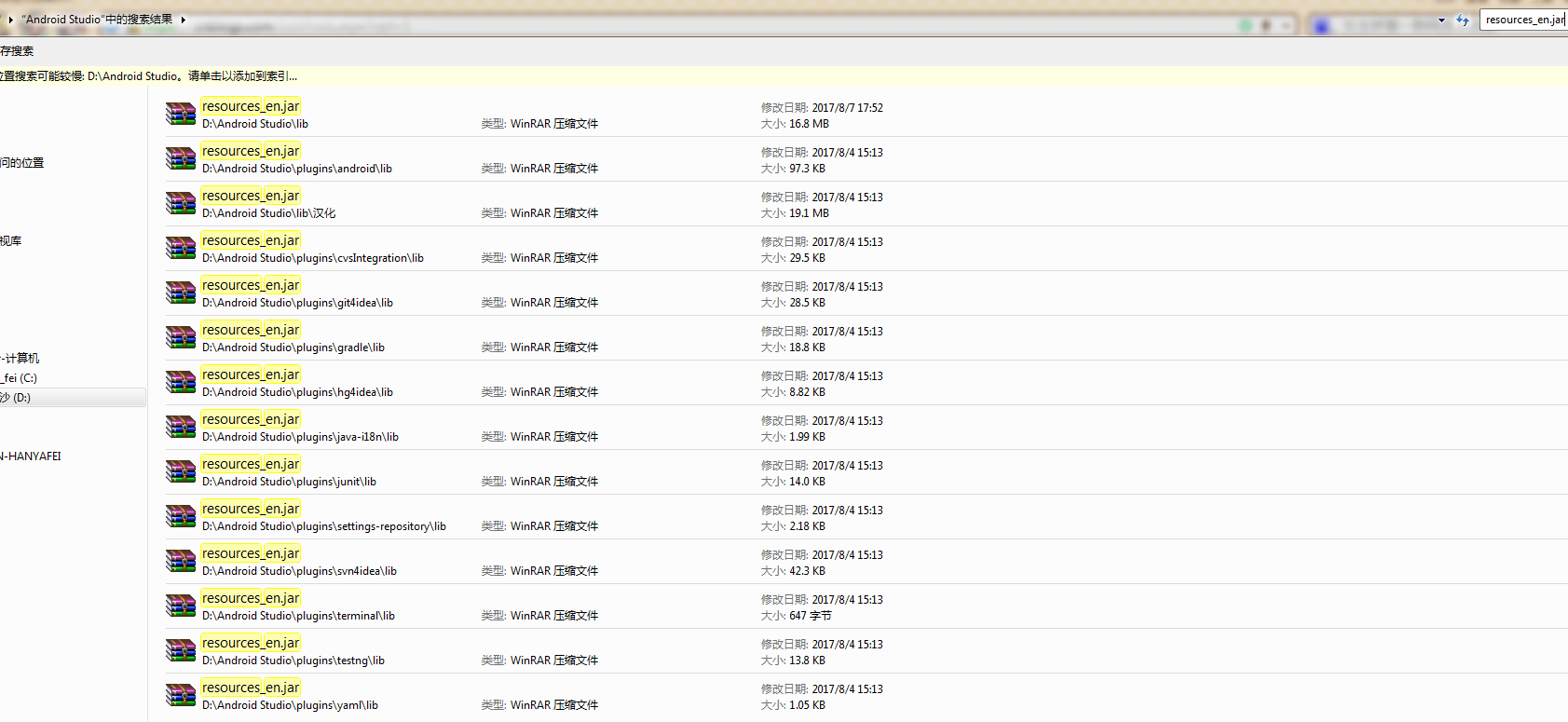Click WinRAR icon of D:\Android Studio\lib file
This screenshot has height=722, width=1568.
181,114
